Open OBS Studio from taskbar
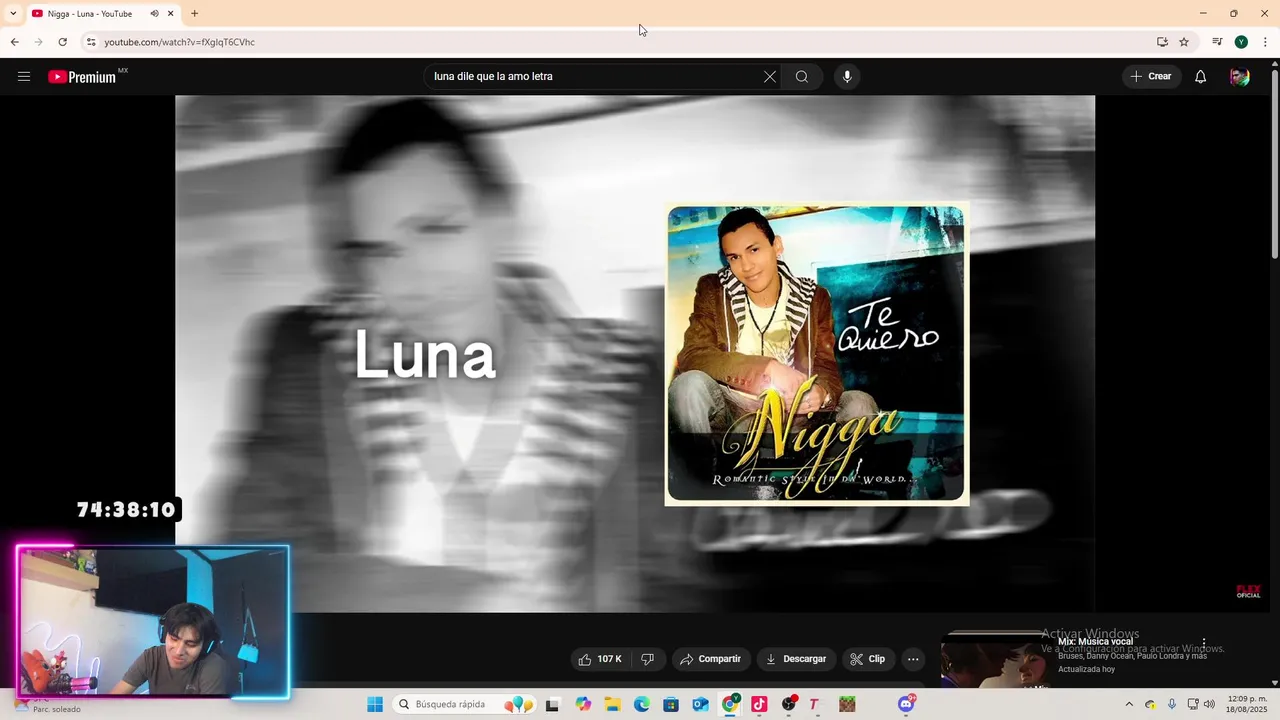 pyautogui.click(x=789, y=704)
